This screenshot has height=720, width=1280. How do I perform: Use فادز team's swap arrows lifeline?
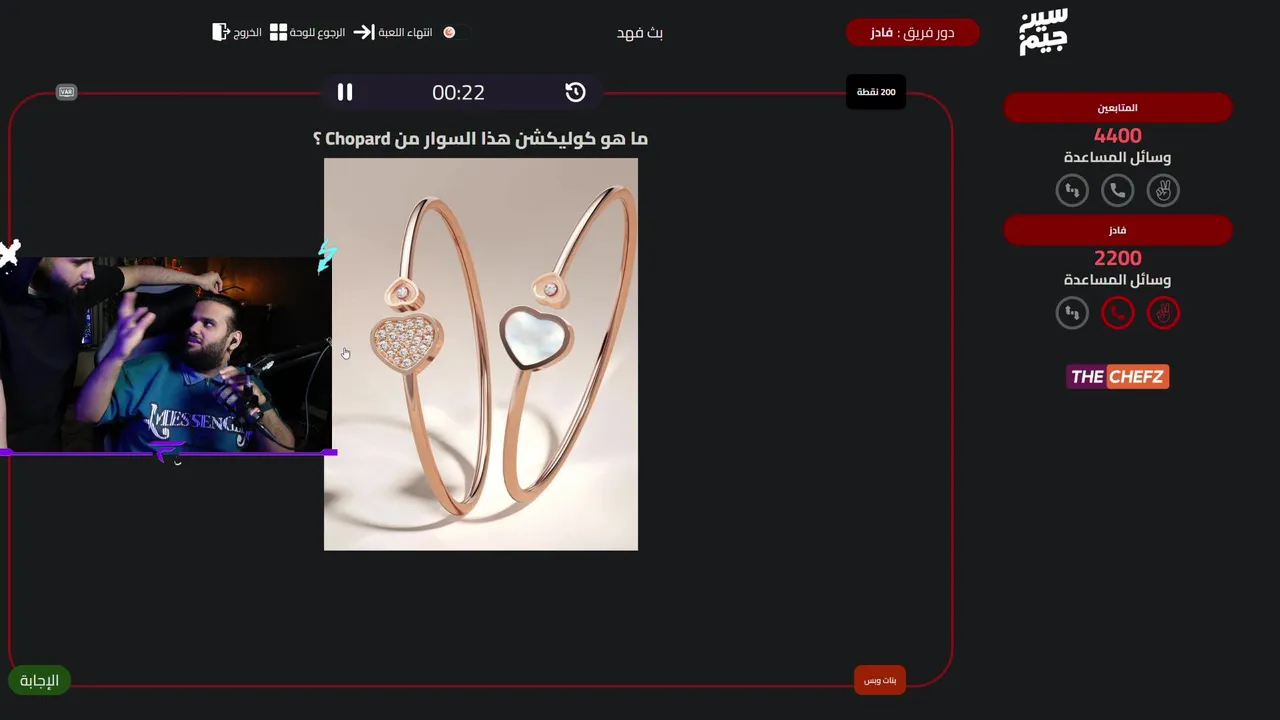click(x=1072, y=313)
